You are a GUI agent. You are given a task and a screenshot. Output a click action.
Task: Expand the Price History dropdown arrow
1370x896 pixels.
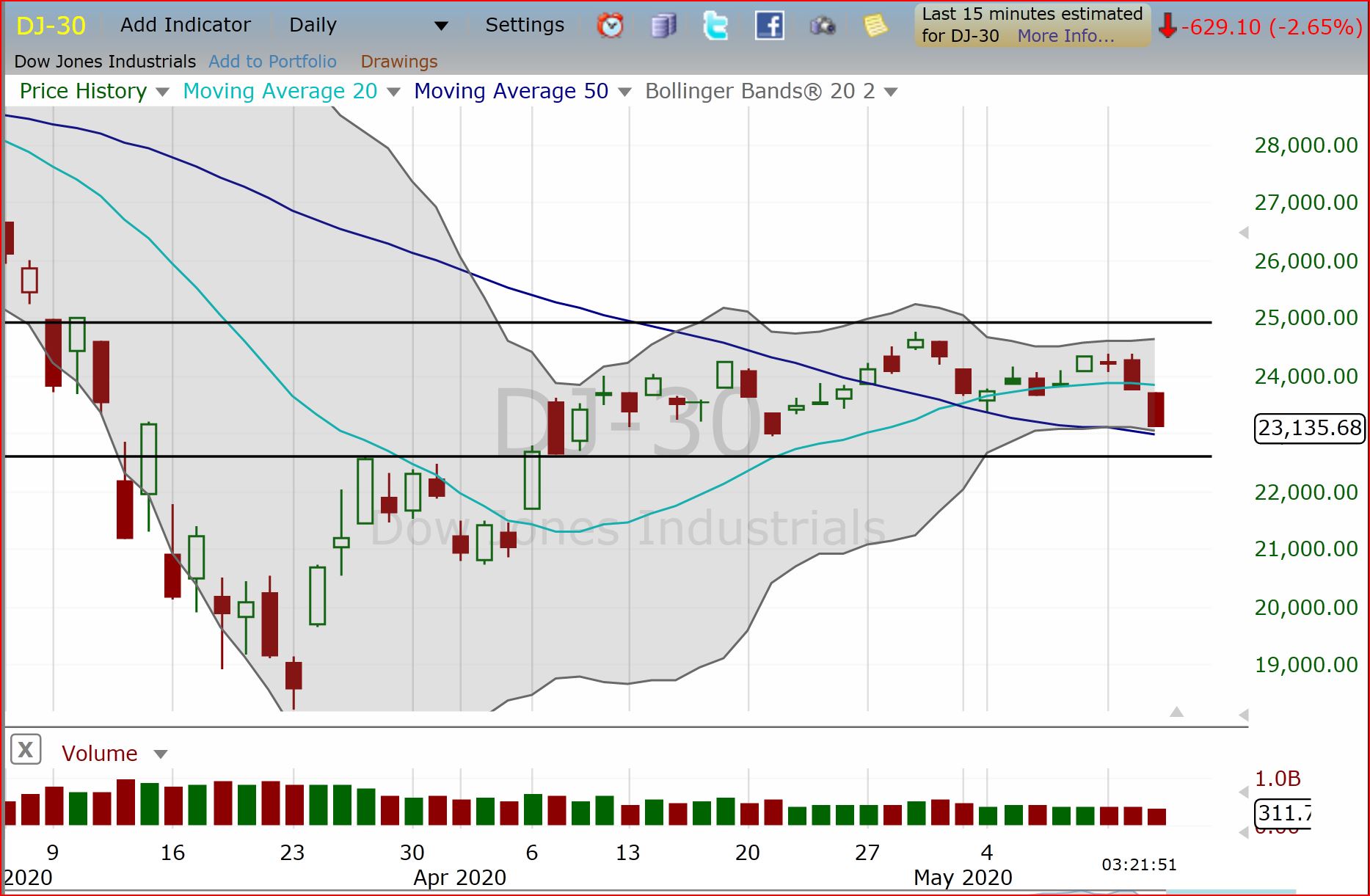pos(163,92)
